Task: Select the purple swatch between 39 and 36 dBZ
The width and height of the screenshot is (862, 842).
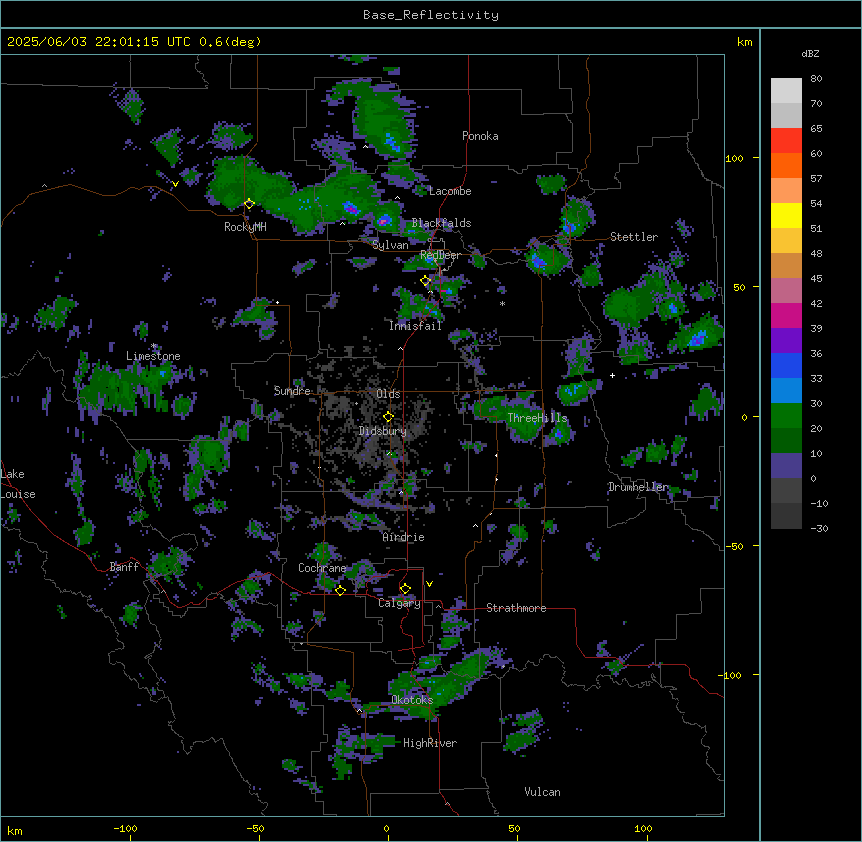Action: pos(786,340)
